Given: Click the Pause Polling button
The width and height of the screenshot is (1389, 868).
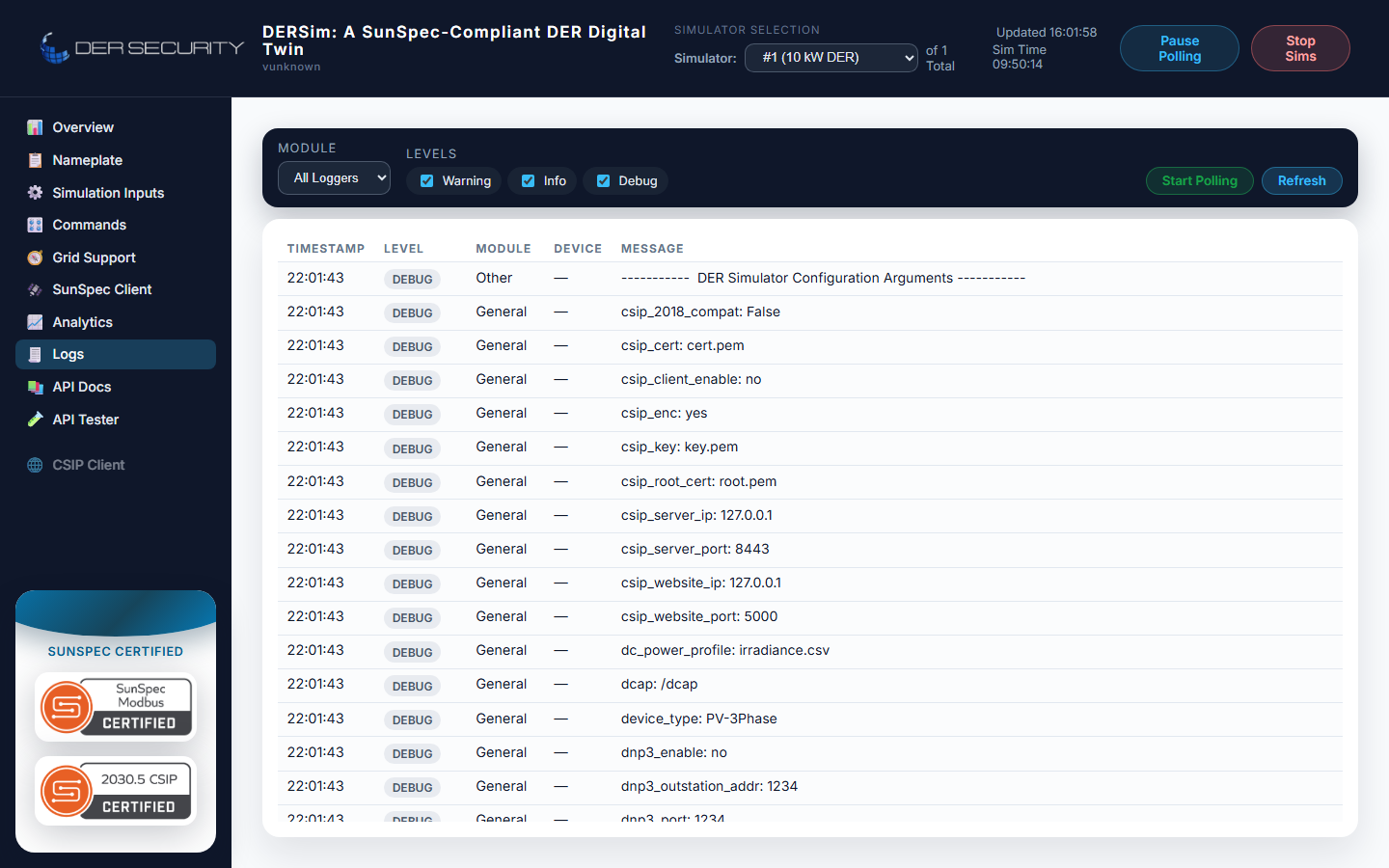Looking at the screenshot, I should click(1180, 48).
